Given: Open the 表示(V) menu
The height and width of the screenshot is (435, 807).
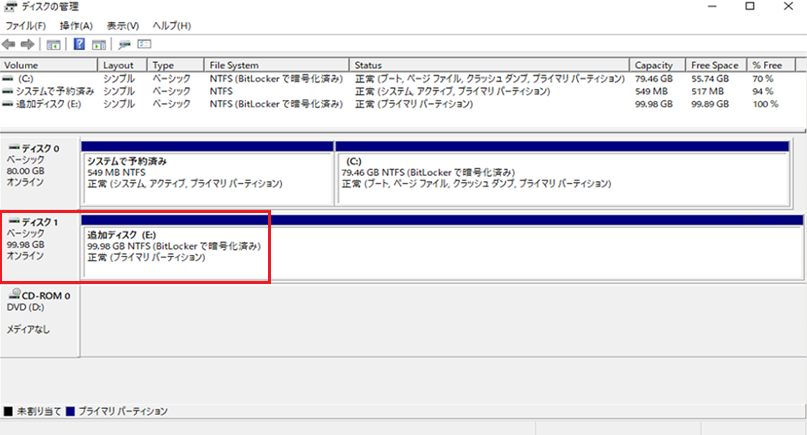Looking at the screenshot, I should click(123, 25).
